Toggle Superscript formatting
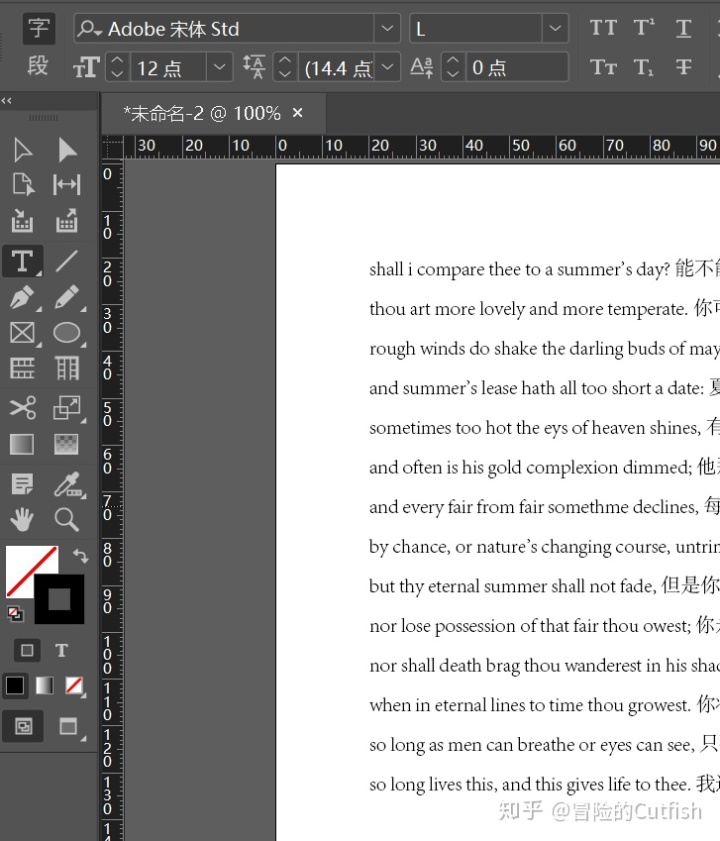Image resolution: width=720 pixels, height=841 pixels. 644,27
